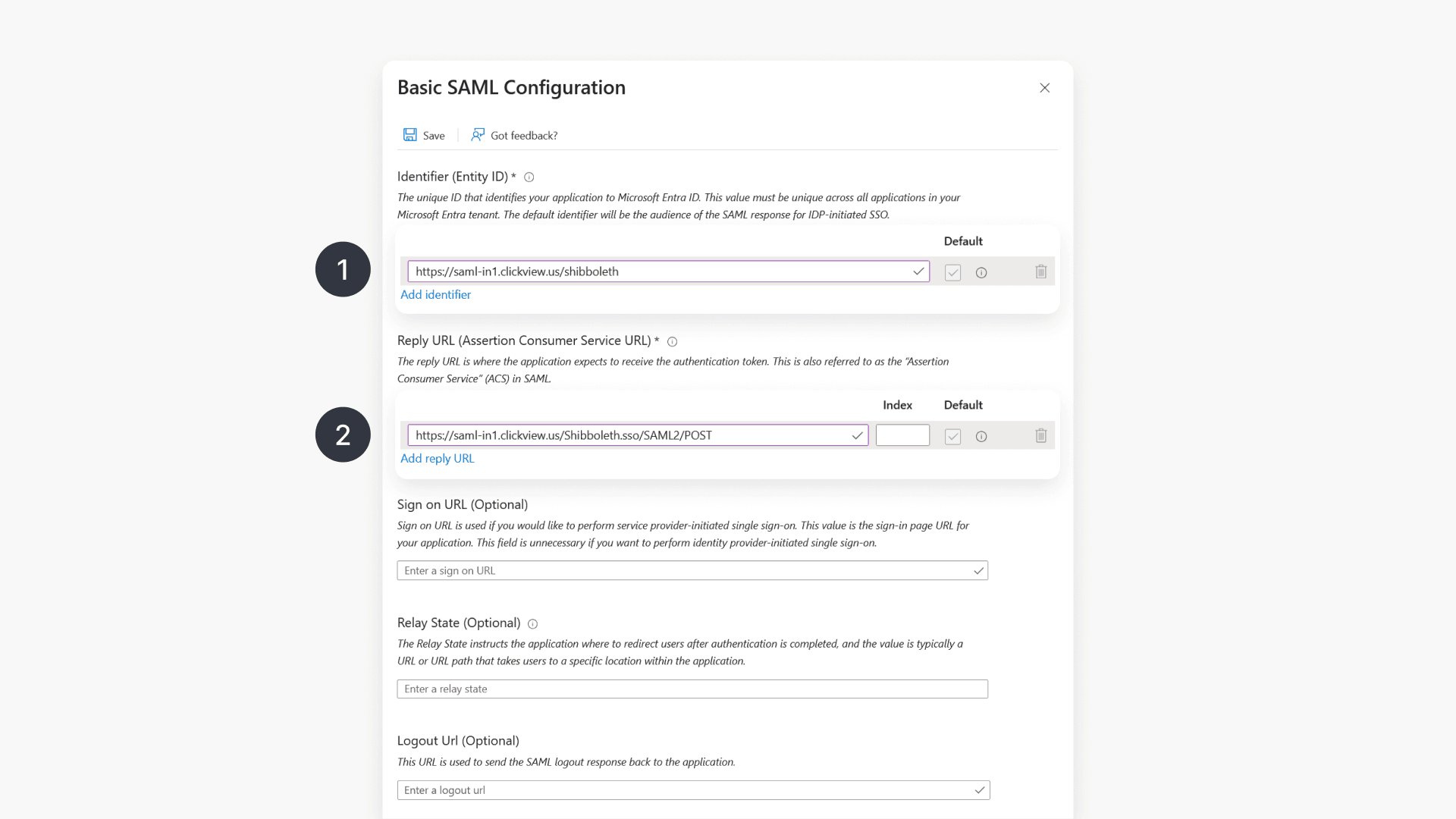Click the Enter a relay state field

click(682, 689)
